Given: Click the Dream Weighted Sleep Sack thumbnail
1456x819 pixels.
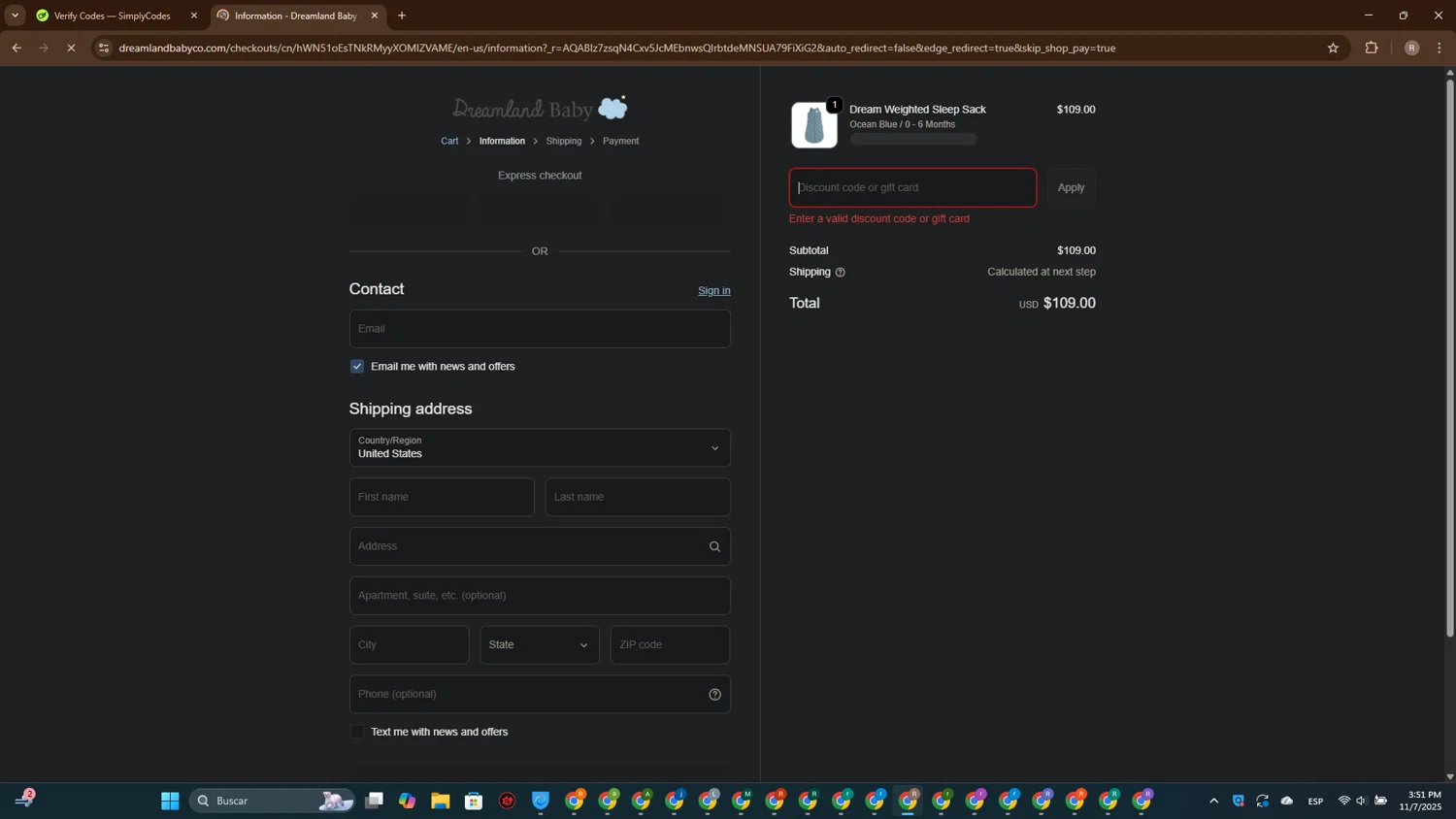Looking at the screenshot, I should (x=813, y=125).
